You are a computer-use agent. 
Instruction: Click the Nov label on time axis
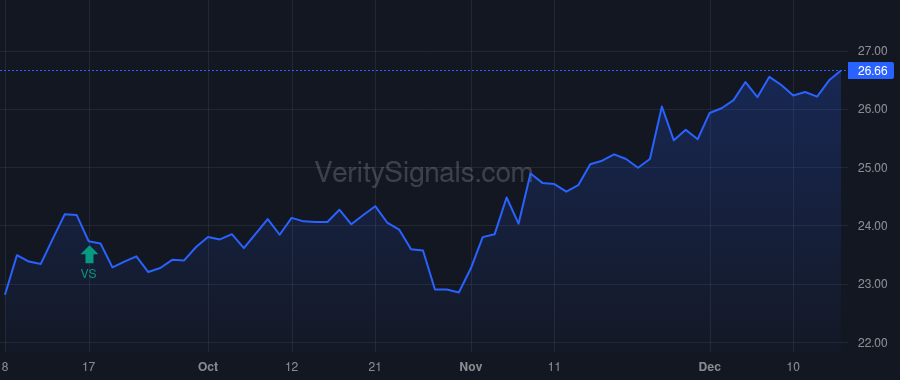point(471,367)
